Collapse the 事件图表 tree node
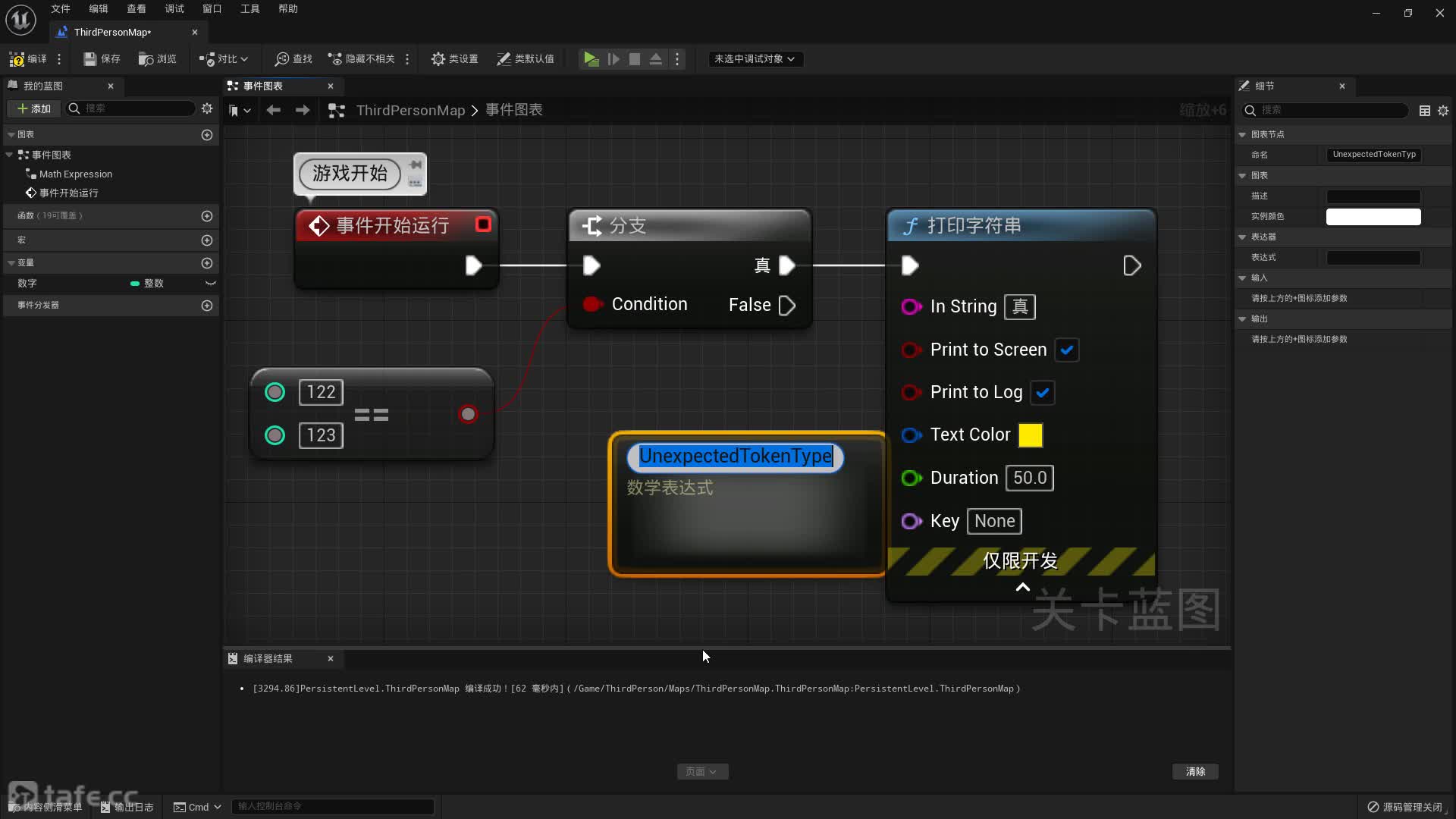1456x819 pixels. coord(9,155)
